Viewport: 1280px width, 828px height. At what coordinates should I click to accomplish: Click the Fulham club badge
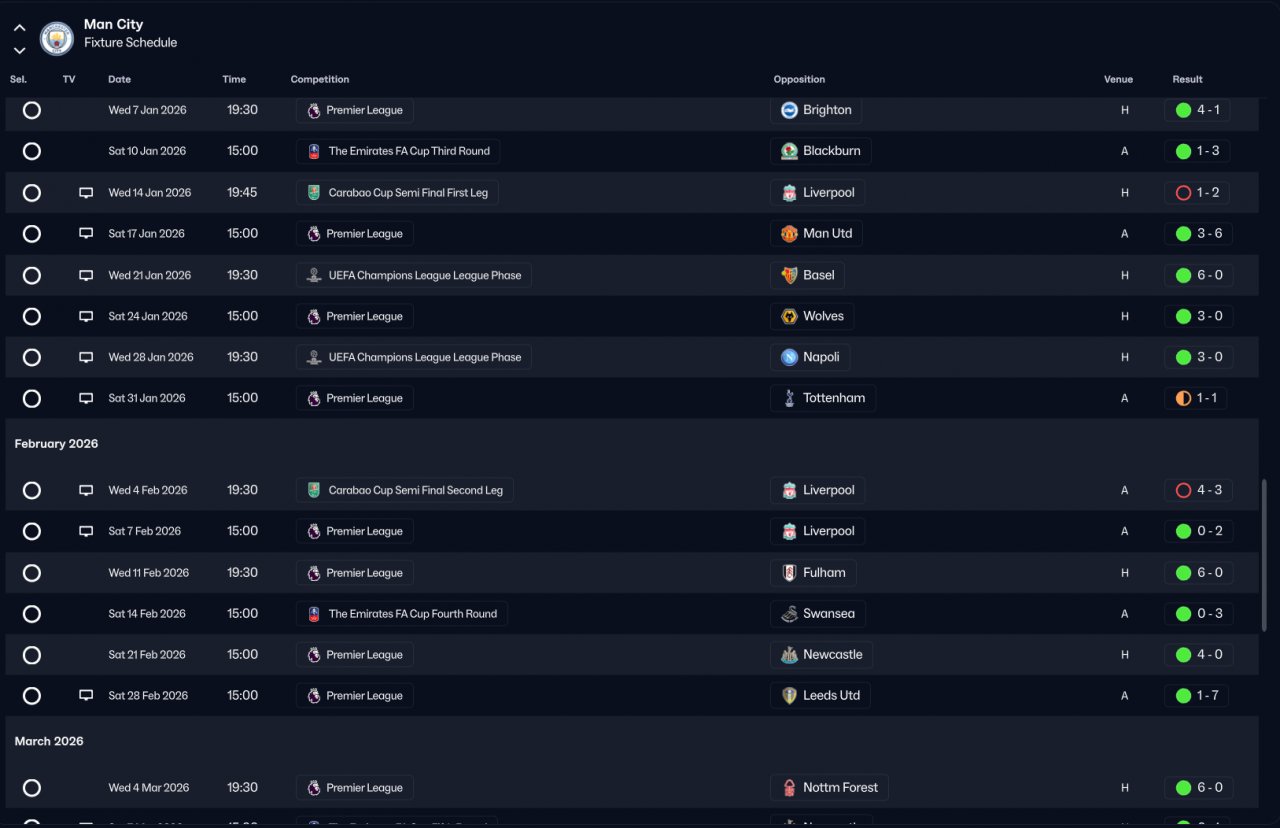[789, 573]
